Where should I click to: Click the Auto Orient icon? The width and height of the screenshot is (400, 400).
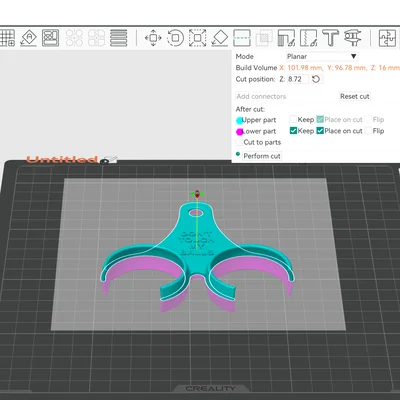(x=29, y=38)
